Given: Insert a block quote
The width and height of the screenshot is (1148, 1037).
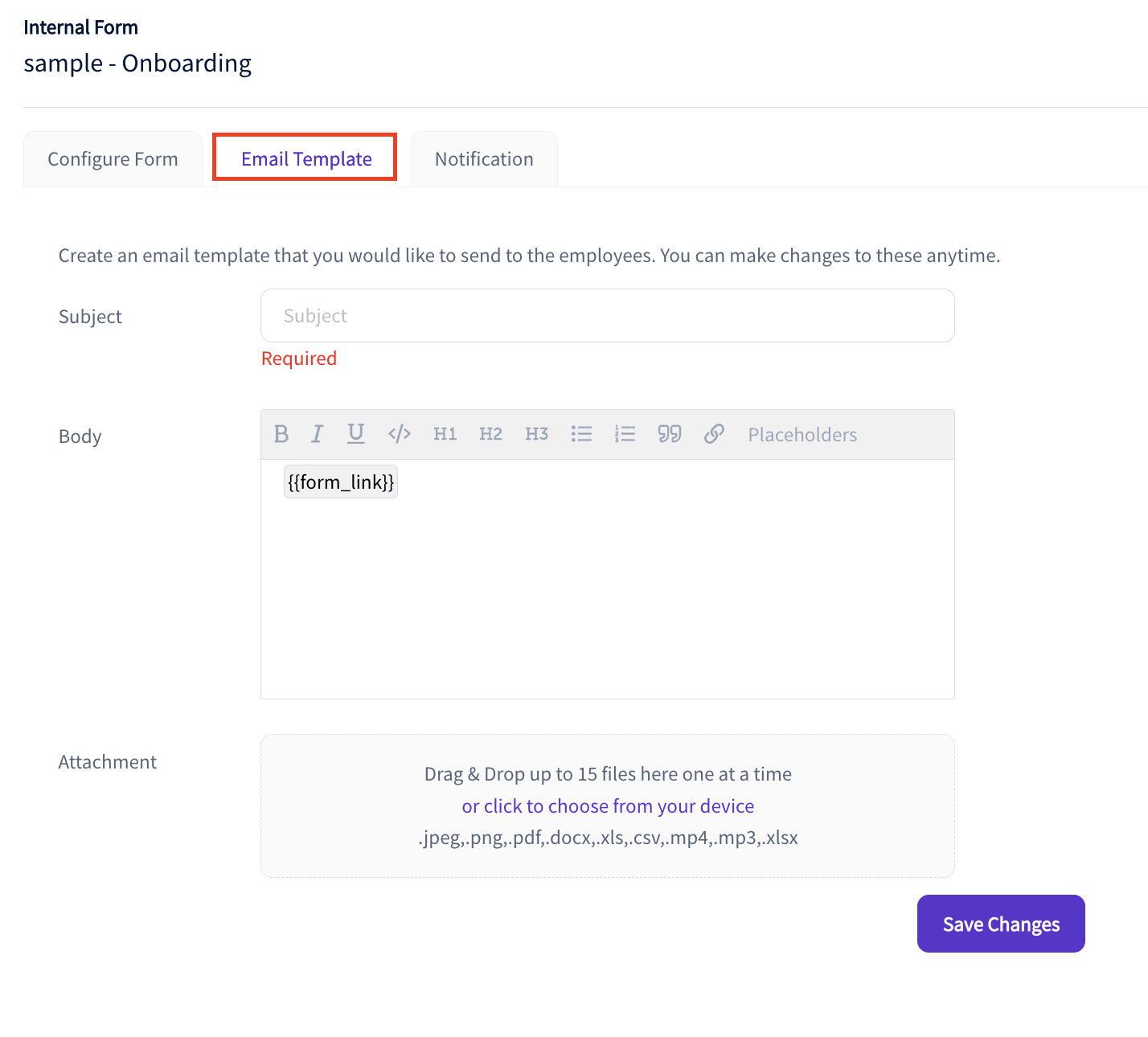Looking at the screenshot, I should tap(670, 434).
